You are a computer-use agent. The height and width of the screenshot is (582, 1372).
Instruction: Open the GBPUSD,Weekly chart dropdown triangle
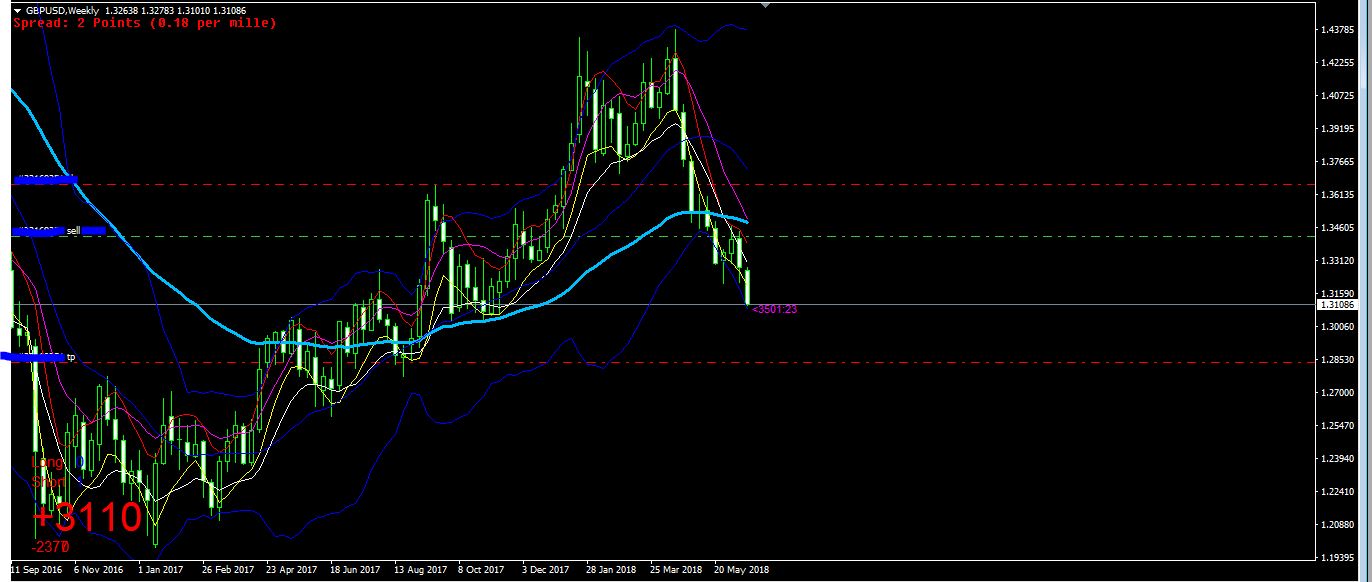pyautogui.click(x=17, y=10)
